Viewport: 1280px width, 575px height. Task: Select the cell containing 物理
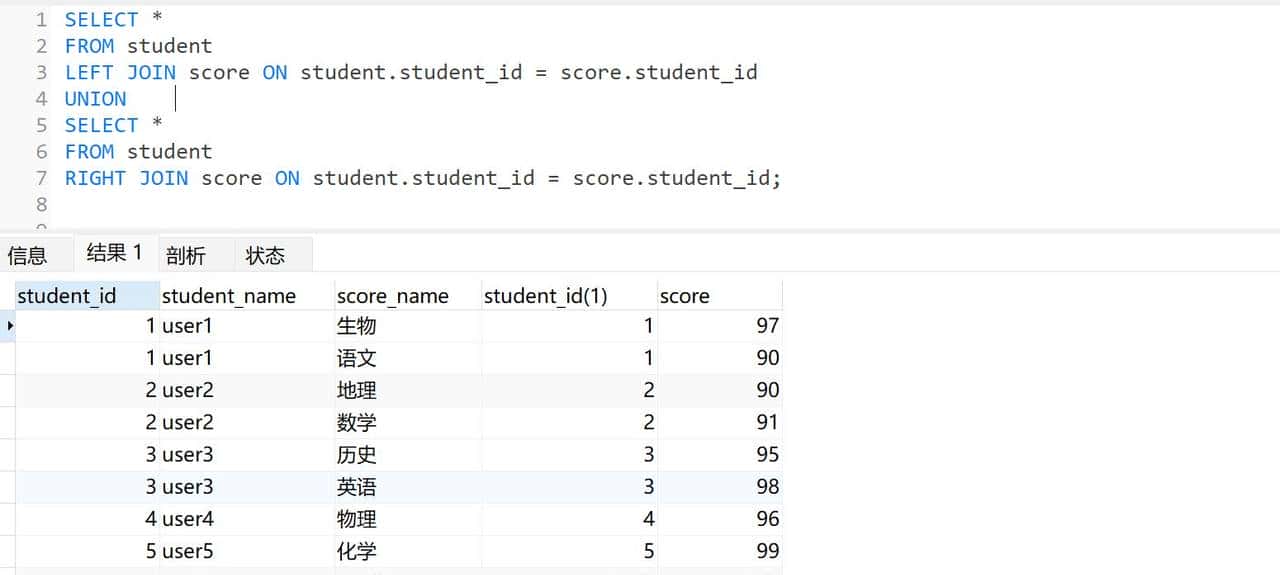click(x=408, y=518)
